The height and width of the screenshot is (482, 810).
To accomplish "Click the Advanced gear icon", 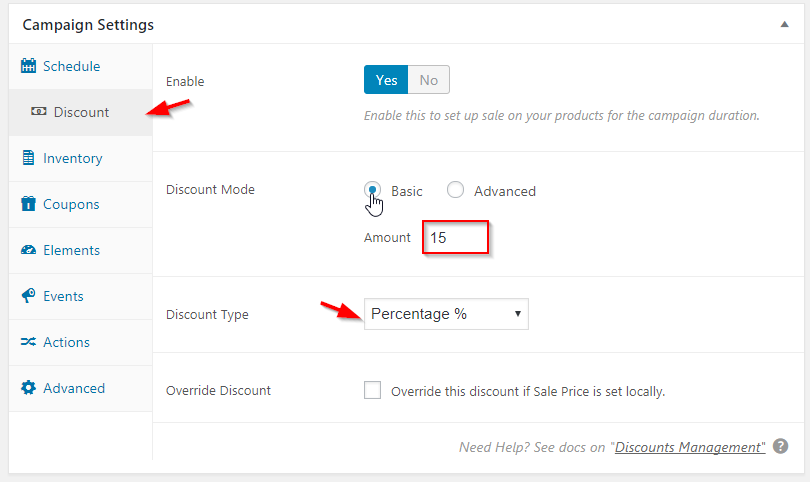I will (x=28, y=387).
